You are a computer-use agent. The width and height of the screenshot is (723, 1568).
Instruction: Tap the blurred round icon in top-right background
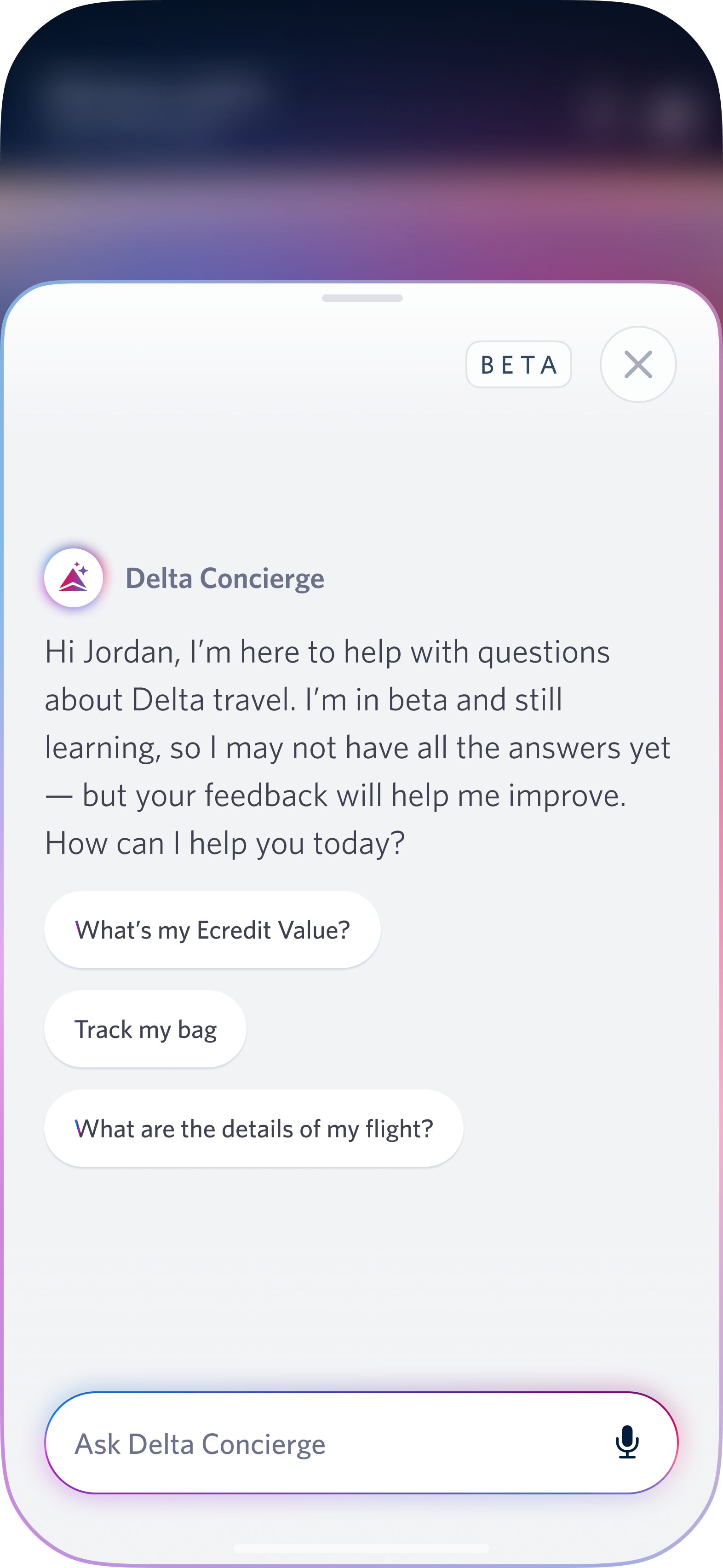click(672, 113)
